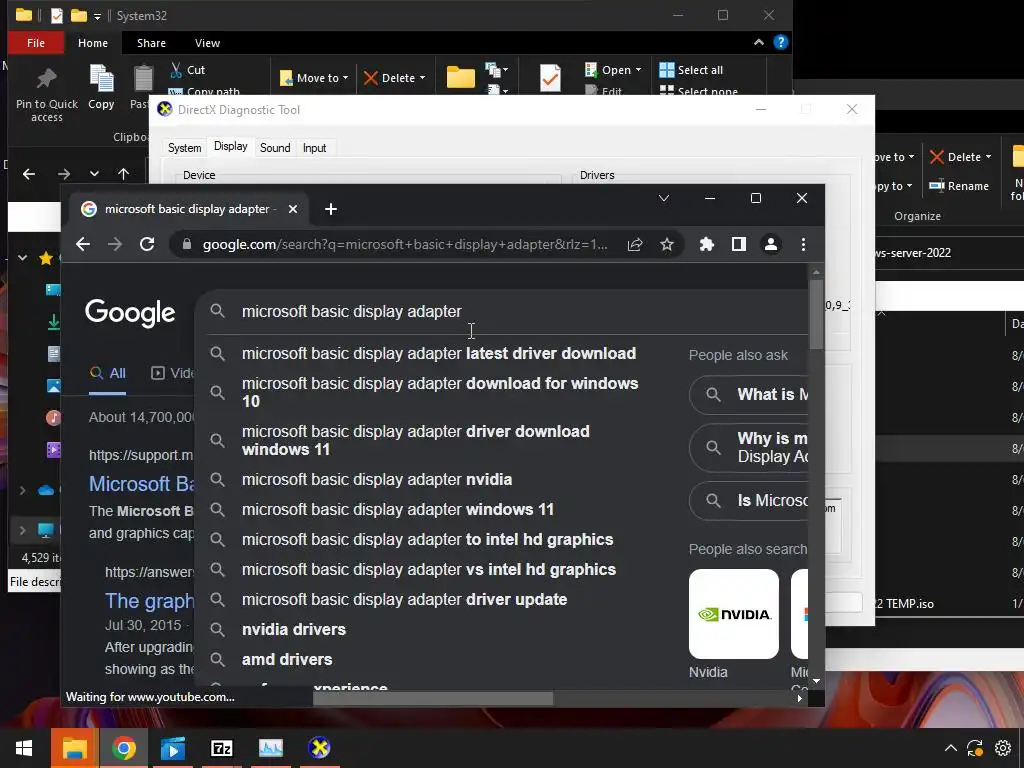Open the Open dropdown in System32 ribbon
The image size is (1024, 768).
[x=613, y=70]
